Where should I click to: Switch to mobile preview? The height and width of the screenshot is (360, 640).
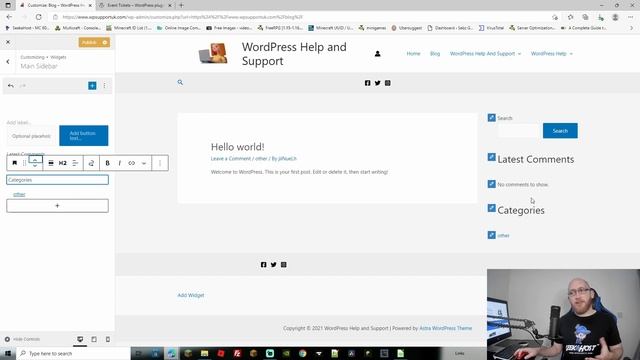108,339
